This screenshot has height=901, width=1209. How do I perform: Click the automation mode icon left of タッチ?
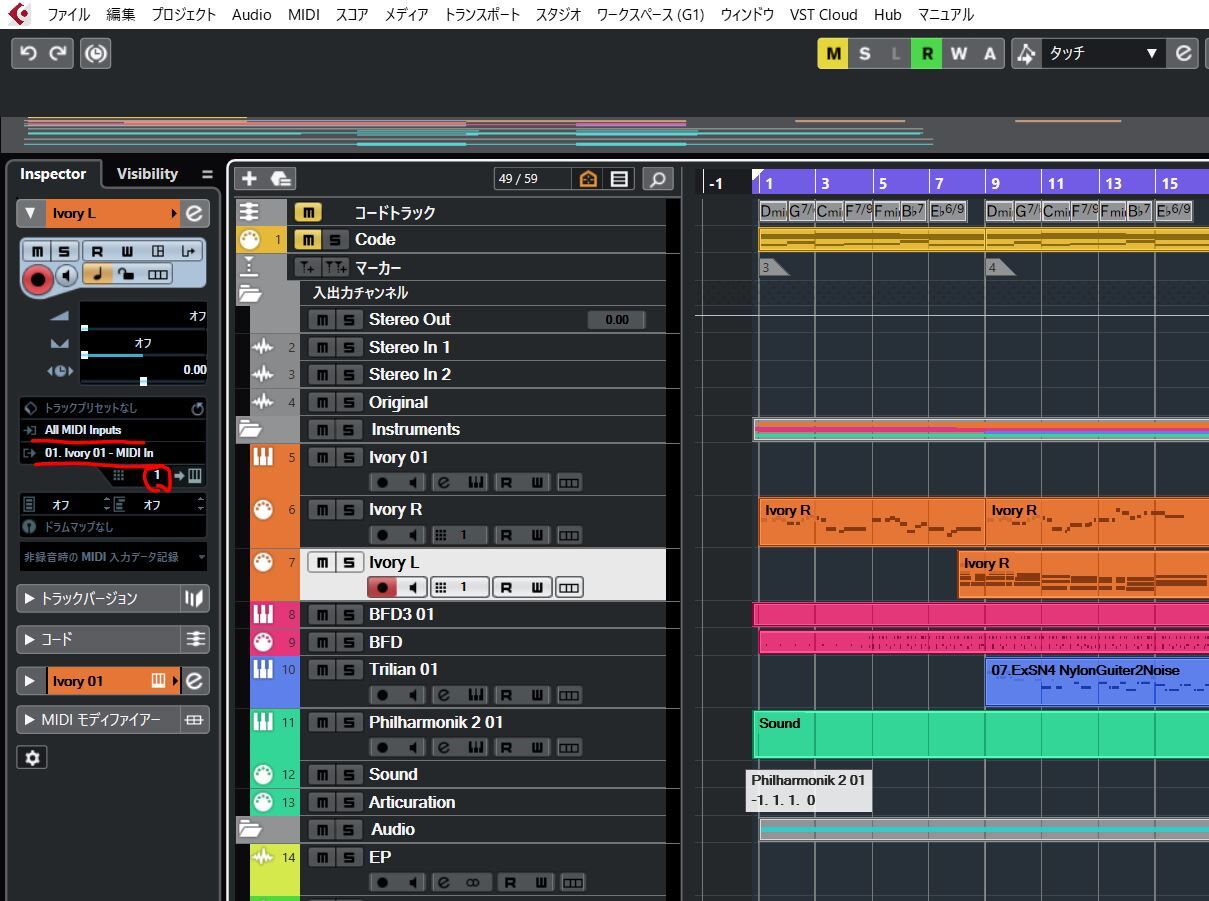tap(1027, 54)
